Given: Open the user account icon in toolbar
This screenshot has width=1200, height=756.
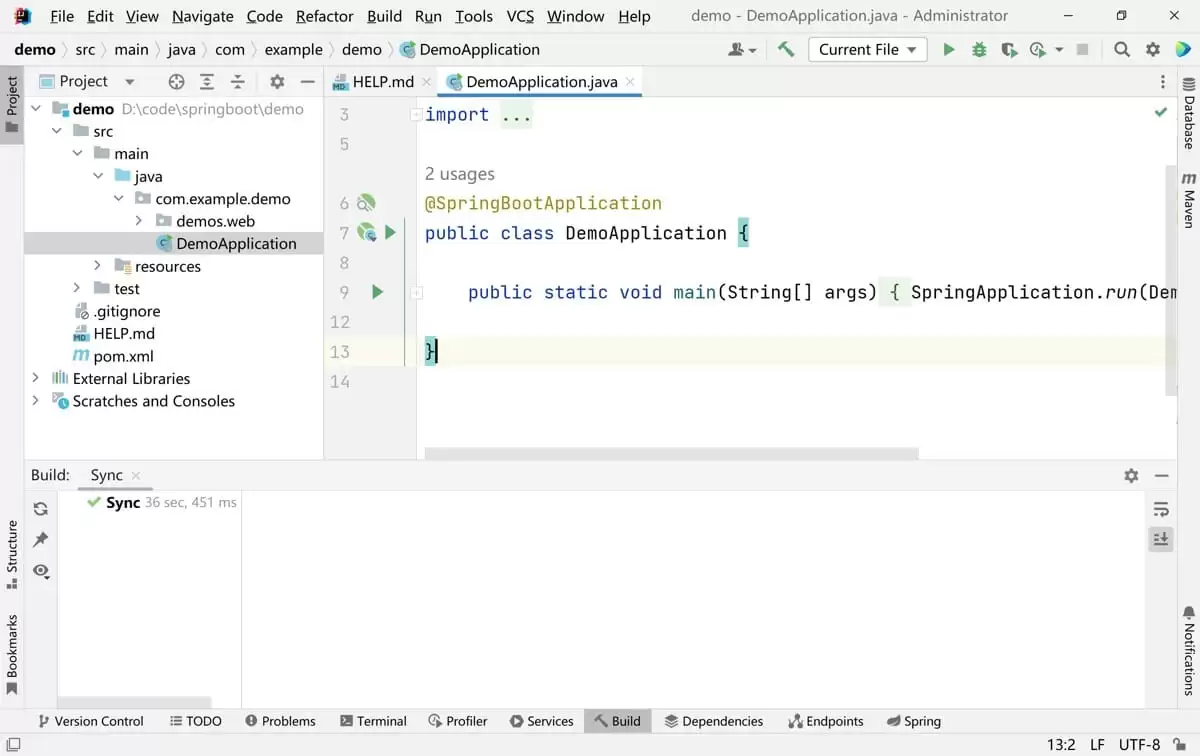Looking at the screenshot, I should point(741,49).
